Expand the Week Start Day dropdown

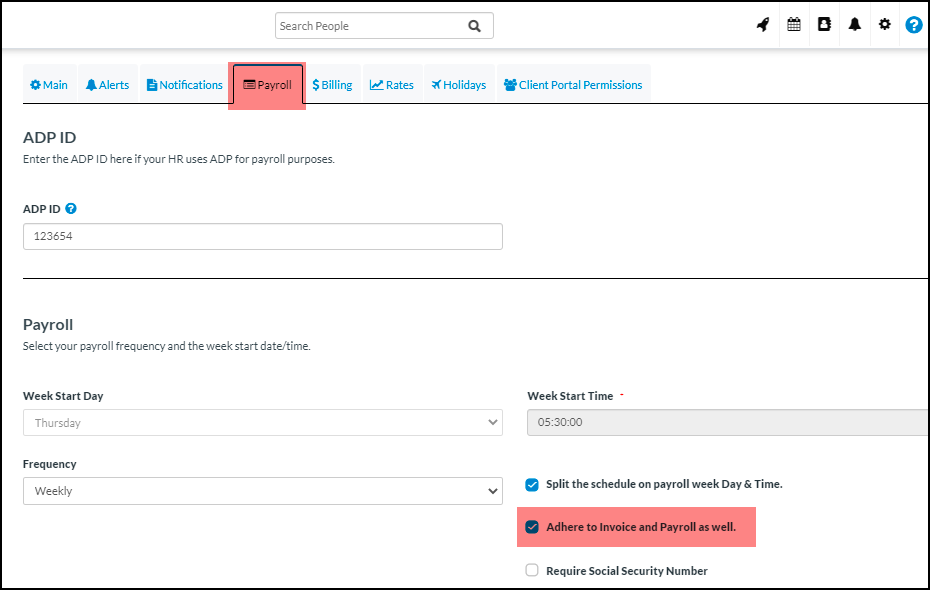[263, 423]
